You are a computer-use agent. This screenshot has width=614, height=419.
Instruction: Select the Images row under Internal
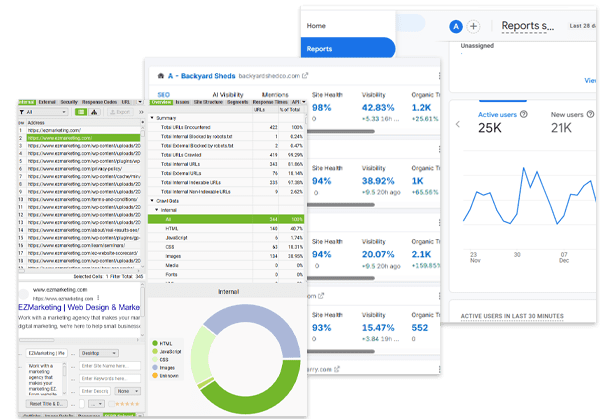point(226,256)
